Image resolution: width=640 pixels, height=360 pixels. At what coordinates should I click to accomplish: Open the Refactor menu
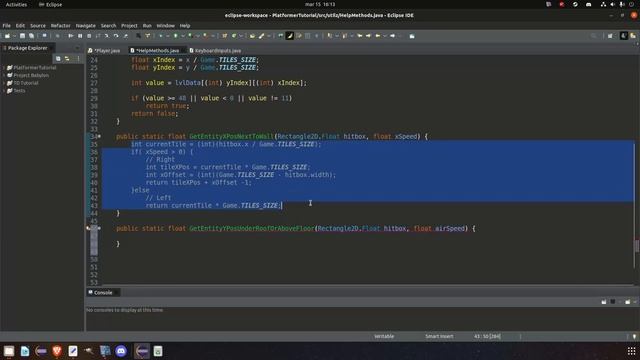tap(60, 25)
